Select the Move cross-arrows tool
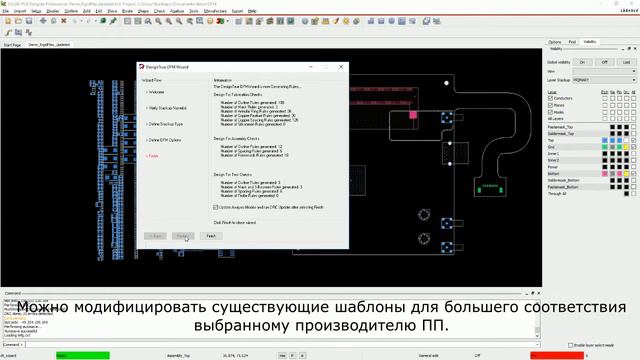This screenshot has width=640, height=360. coord(43,21)
